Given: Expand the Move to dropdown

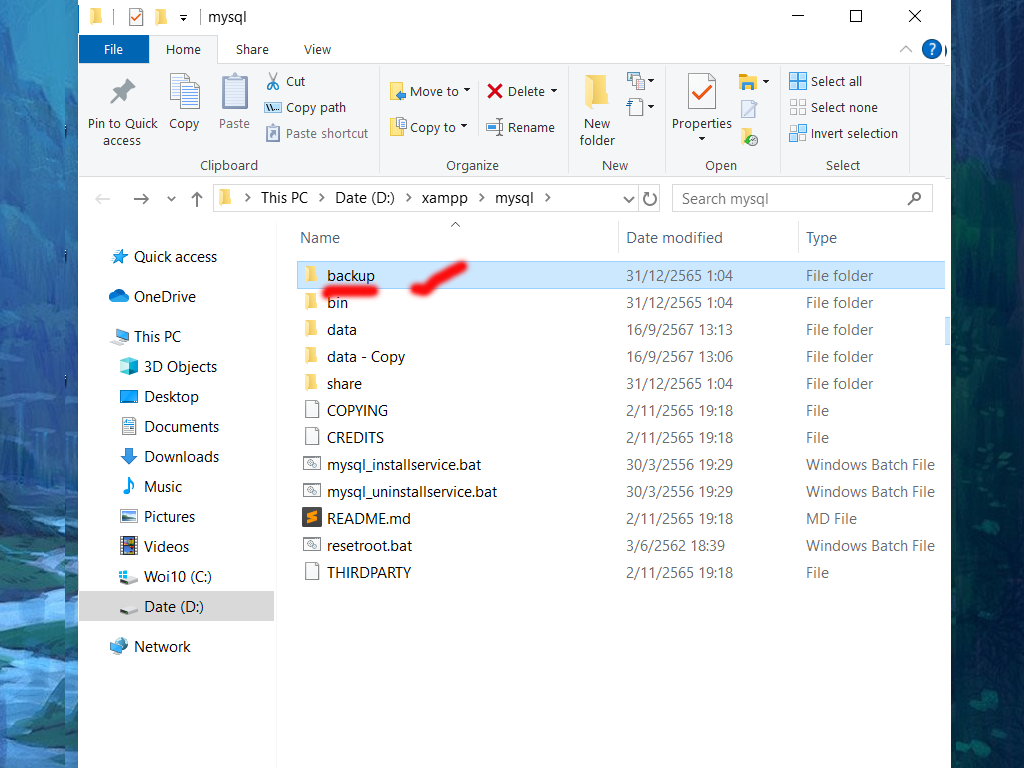Looking at the screenshot, I should (x=466, y=91).
